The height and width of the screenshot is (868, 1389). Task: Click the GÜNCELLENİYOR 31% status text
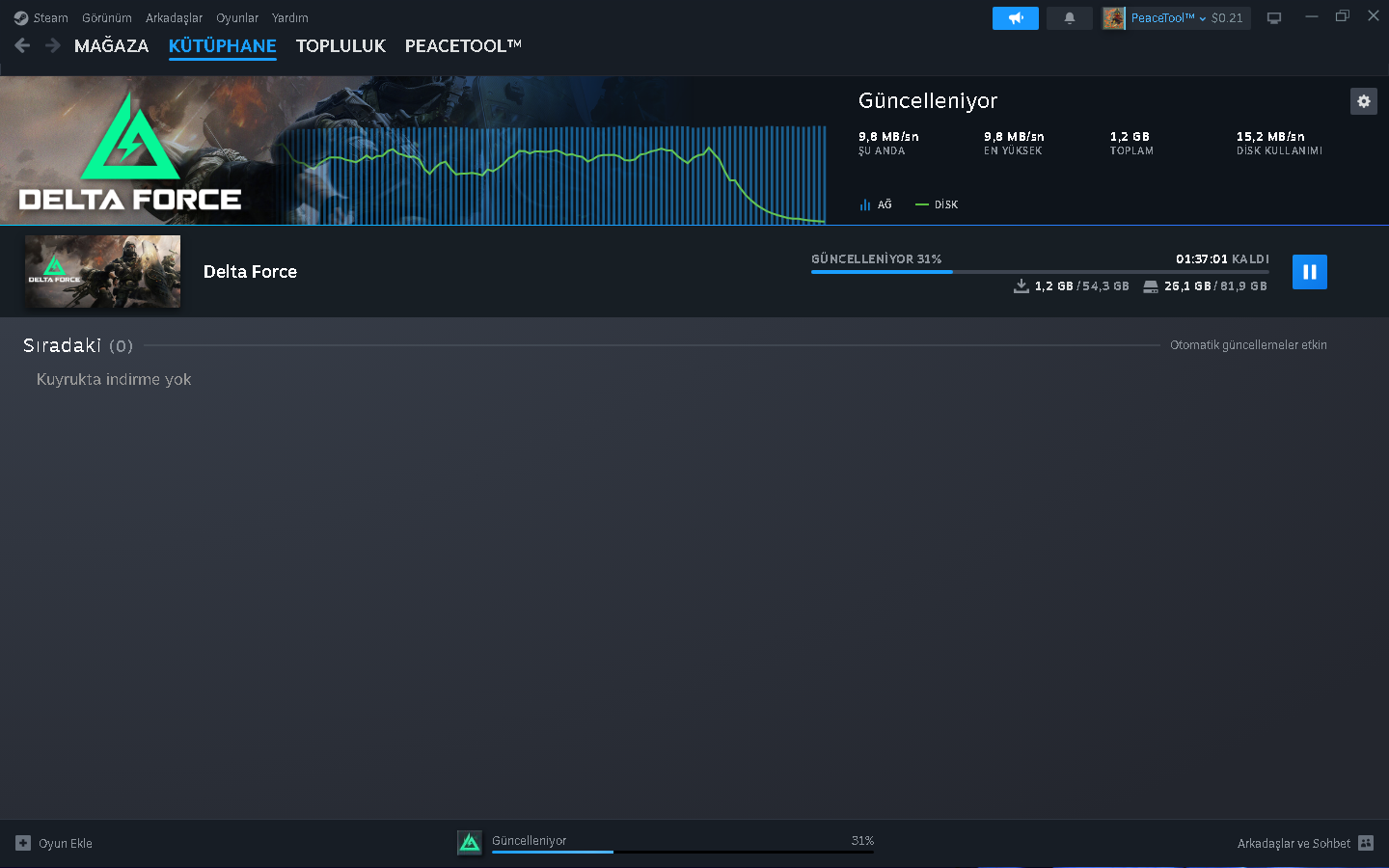click(x=876, y=259)
